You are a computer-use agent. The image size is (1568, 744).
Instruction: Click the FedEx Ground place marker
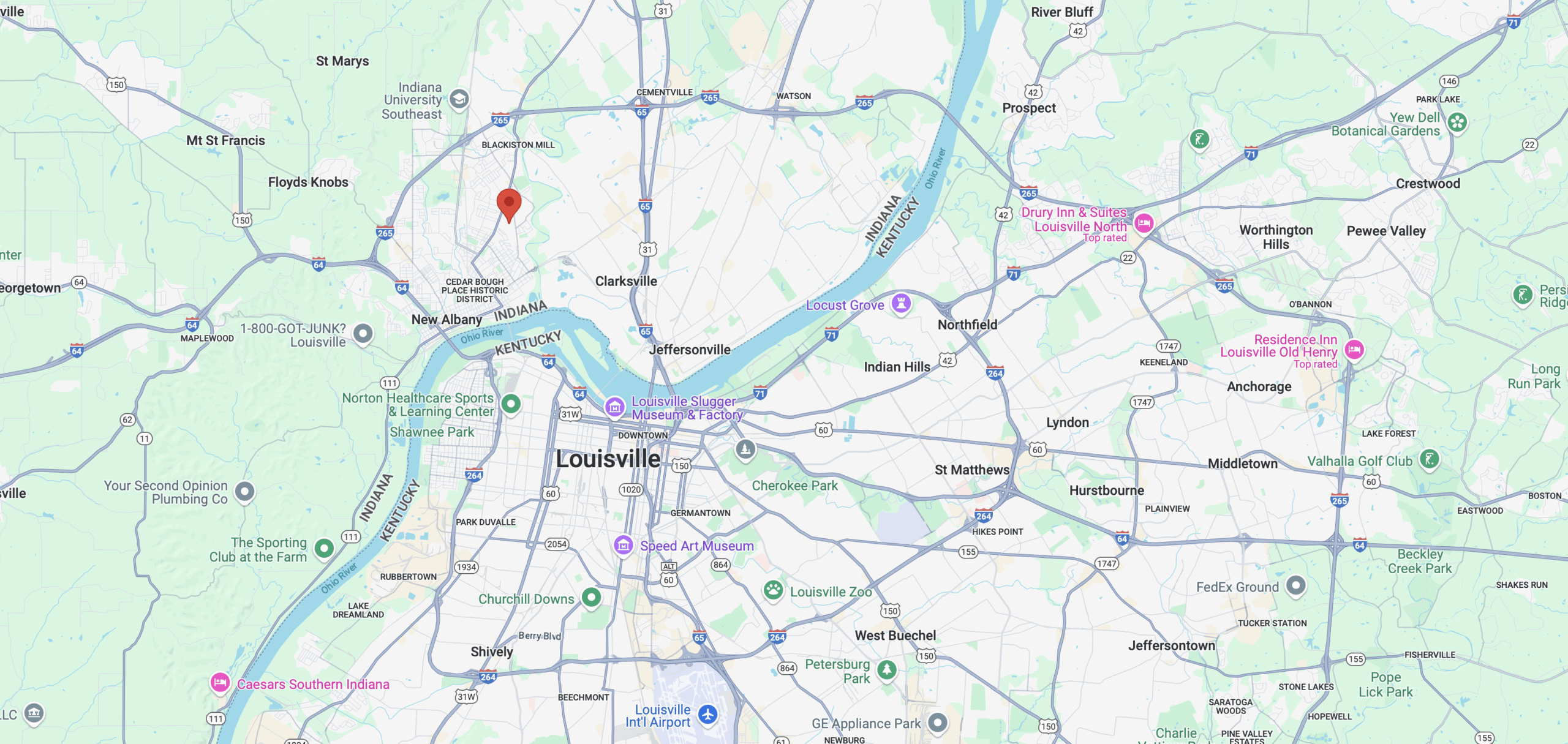(x=1295, y=585)
